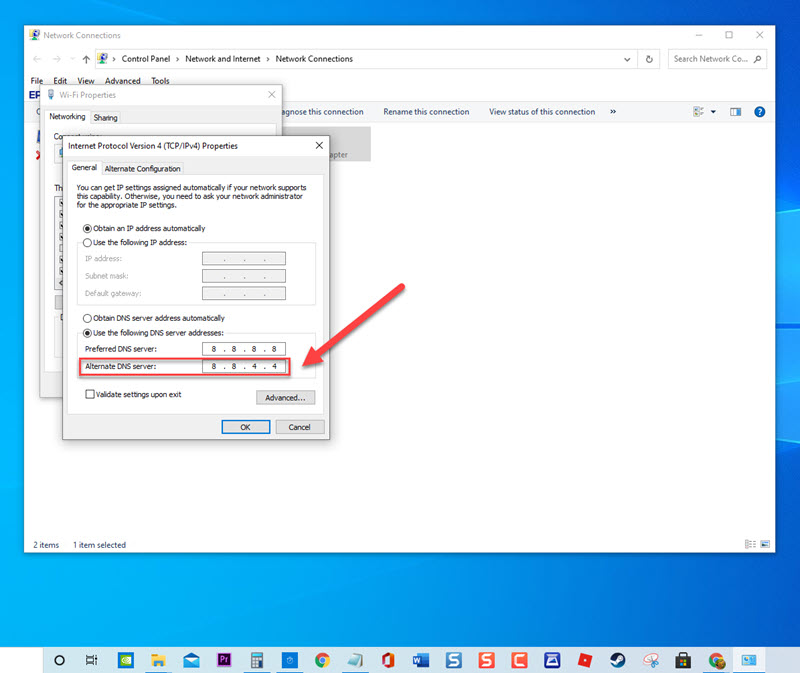
Task: Click inside the Search Network Connections box
Action: [x=715, y=59]
